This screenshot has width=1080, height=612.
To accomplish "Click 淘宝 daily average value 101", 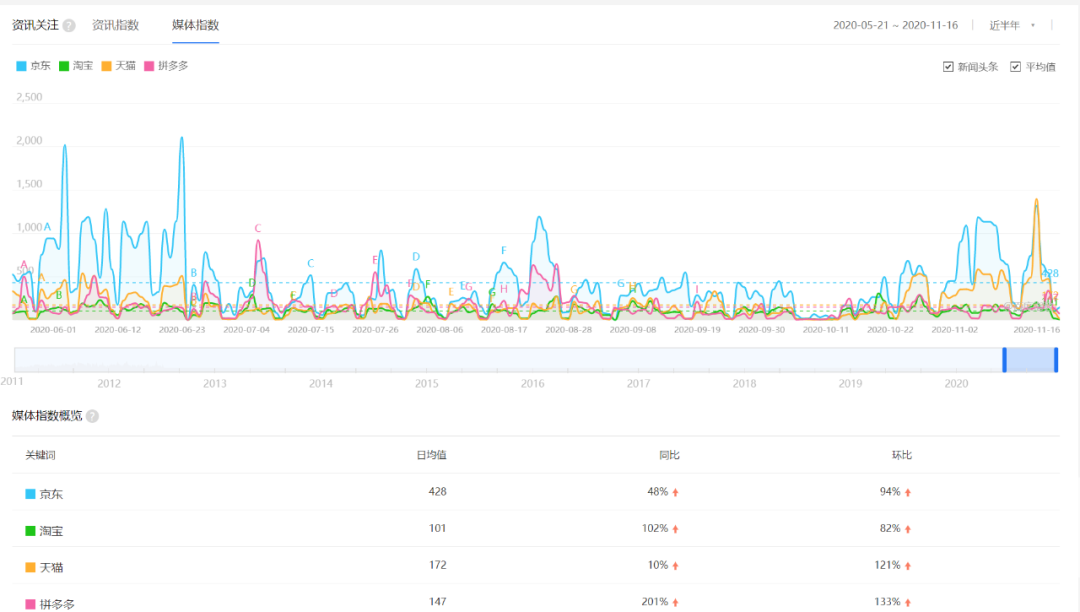I will click(x=437, y=528).
